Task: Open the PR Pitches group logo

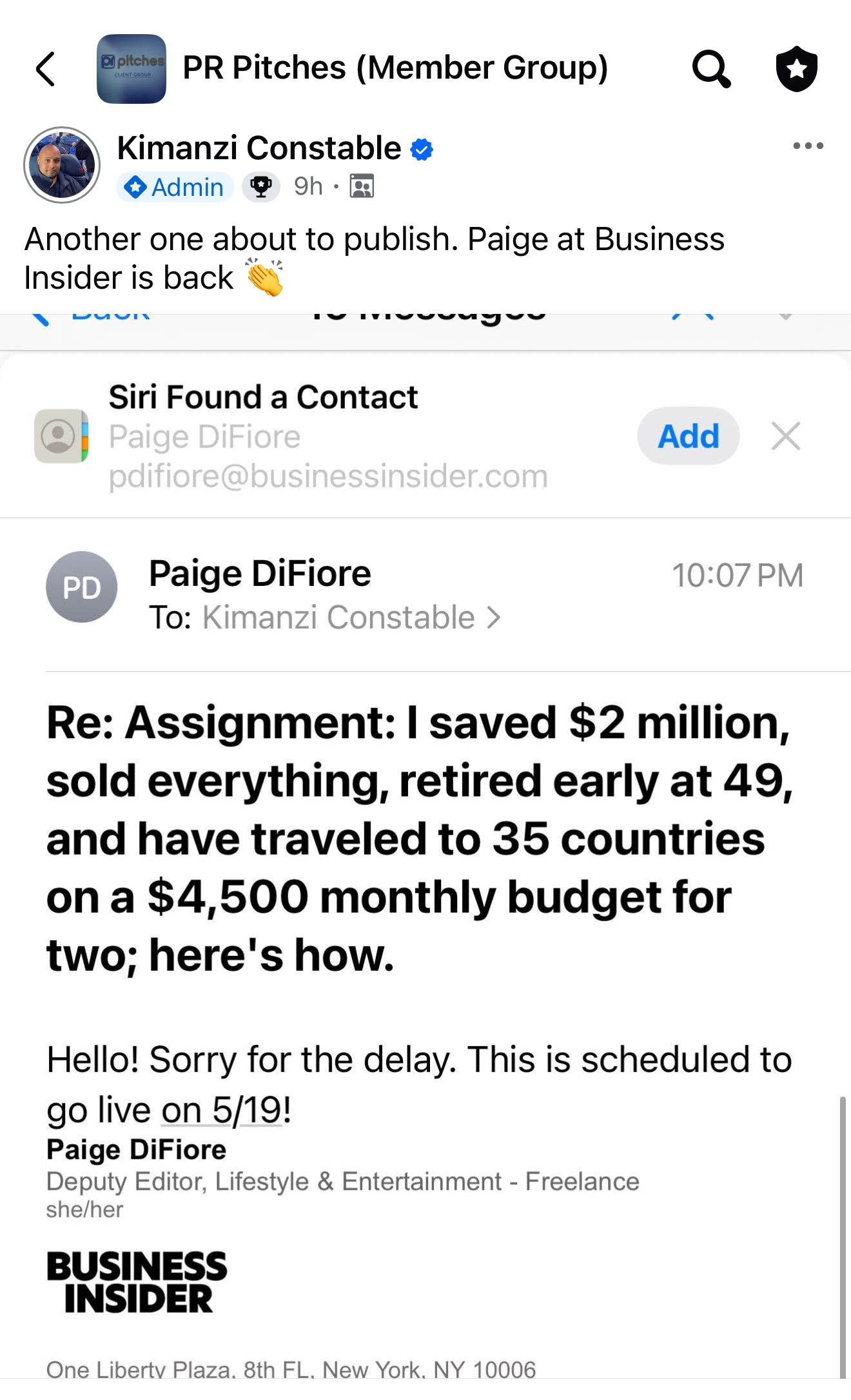Action: 131,69
